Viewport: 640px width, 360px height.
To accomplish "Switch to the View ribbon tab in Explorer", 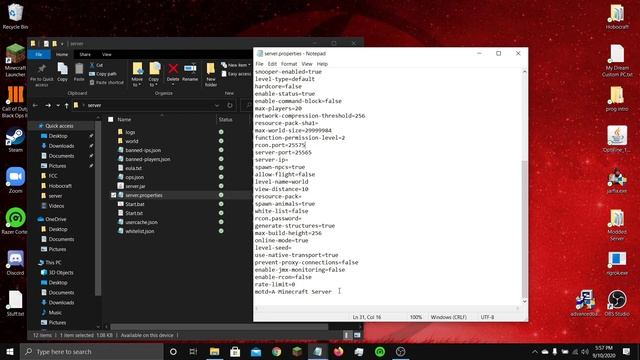I will click(x=107, y=54).
